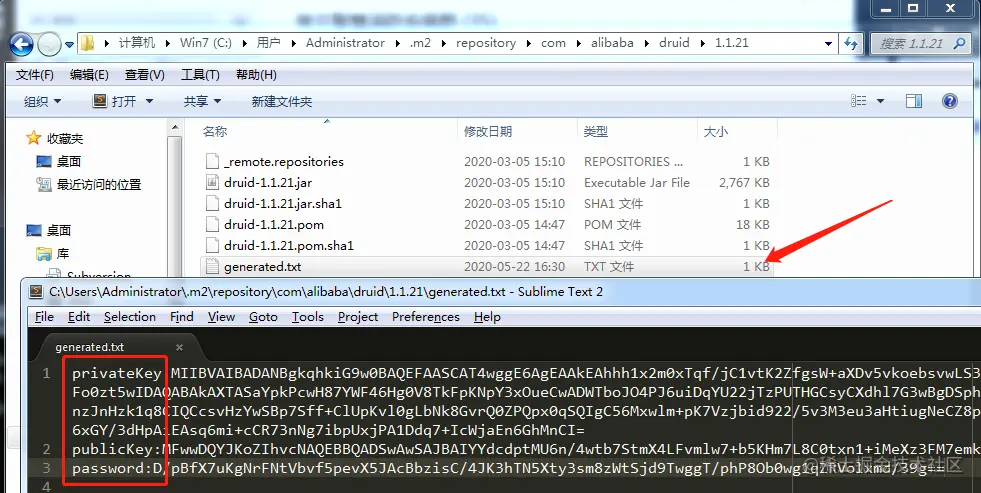Click the Sublime Text title bar icon
This screenshot has height=493, width=981.
(x=36, y=292)
